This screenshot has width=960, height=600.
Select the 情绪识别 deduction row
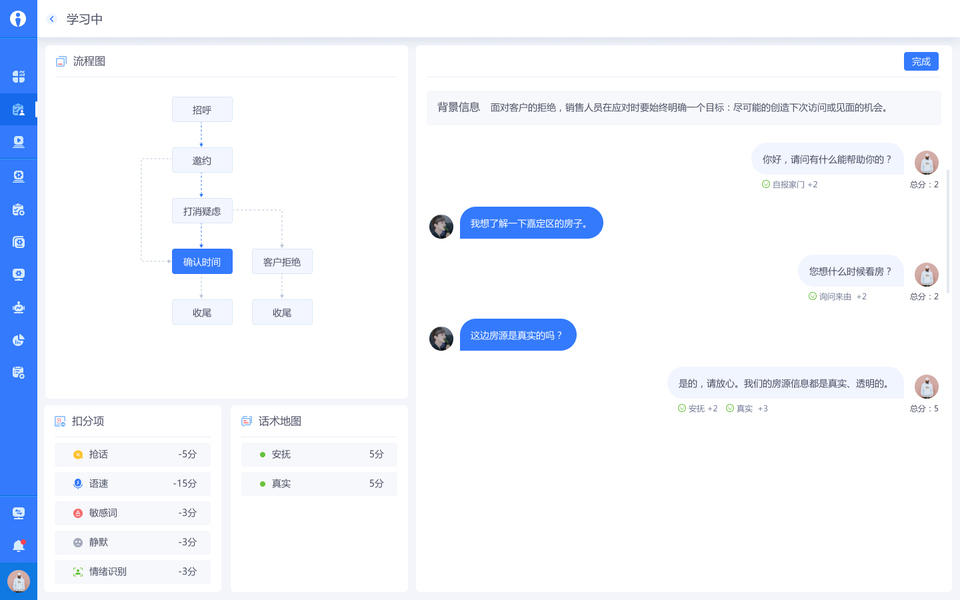(x=133, y=572)
